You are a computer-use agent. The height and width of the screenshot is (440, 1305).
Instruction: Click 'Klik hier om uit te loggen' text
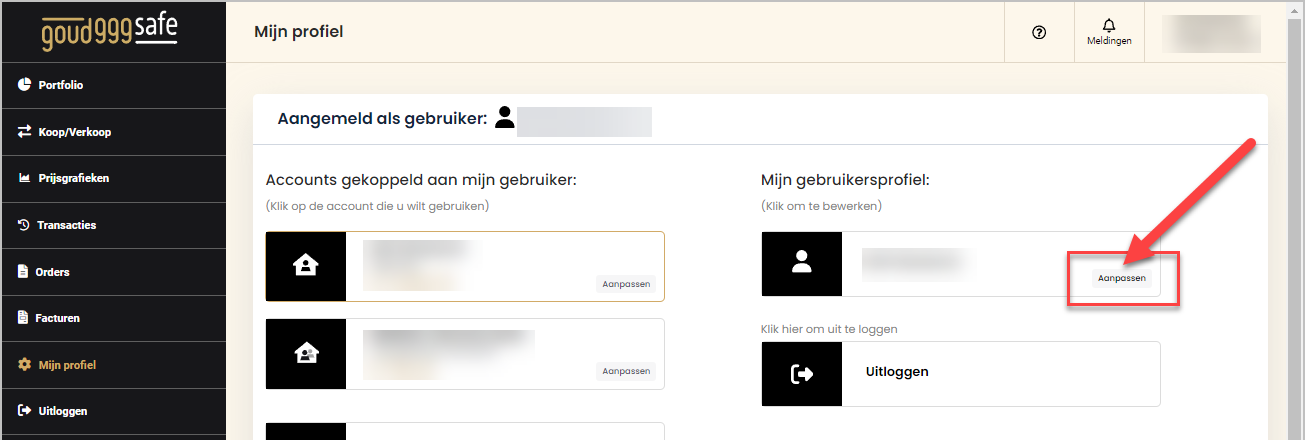[x=829, y=329]
